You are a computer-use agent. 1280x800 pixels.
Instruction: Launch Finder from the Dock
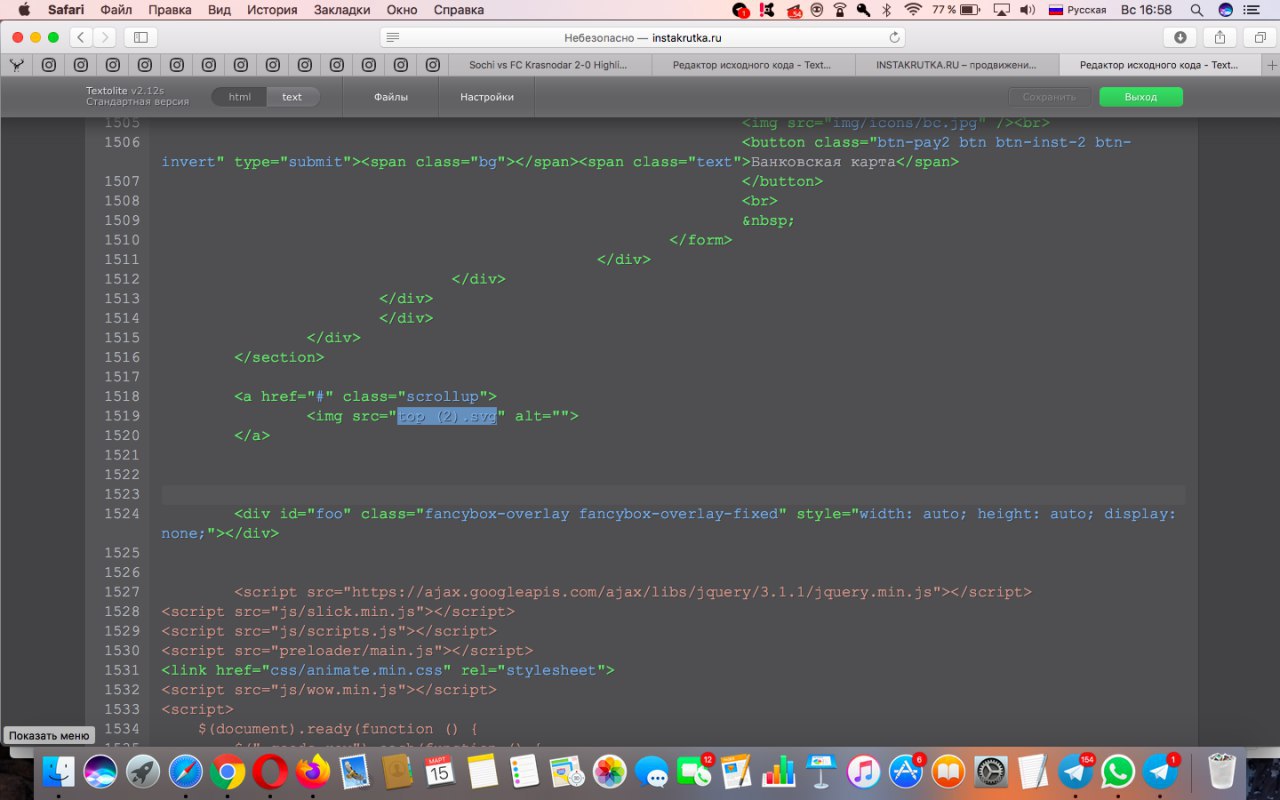pos(59,772)
